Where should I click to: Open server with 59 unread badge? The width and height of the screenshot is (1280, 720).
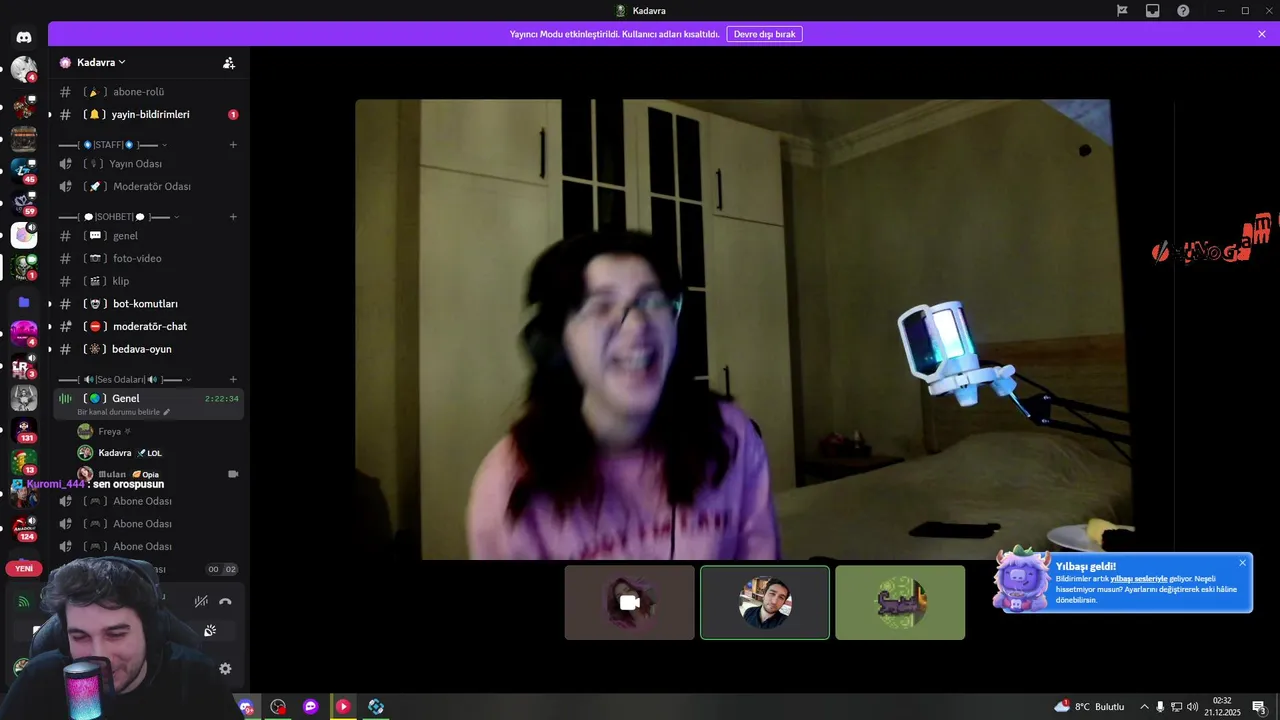click(23, 203)
